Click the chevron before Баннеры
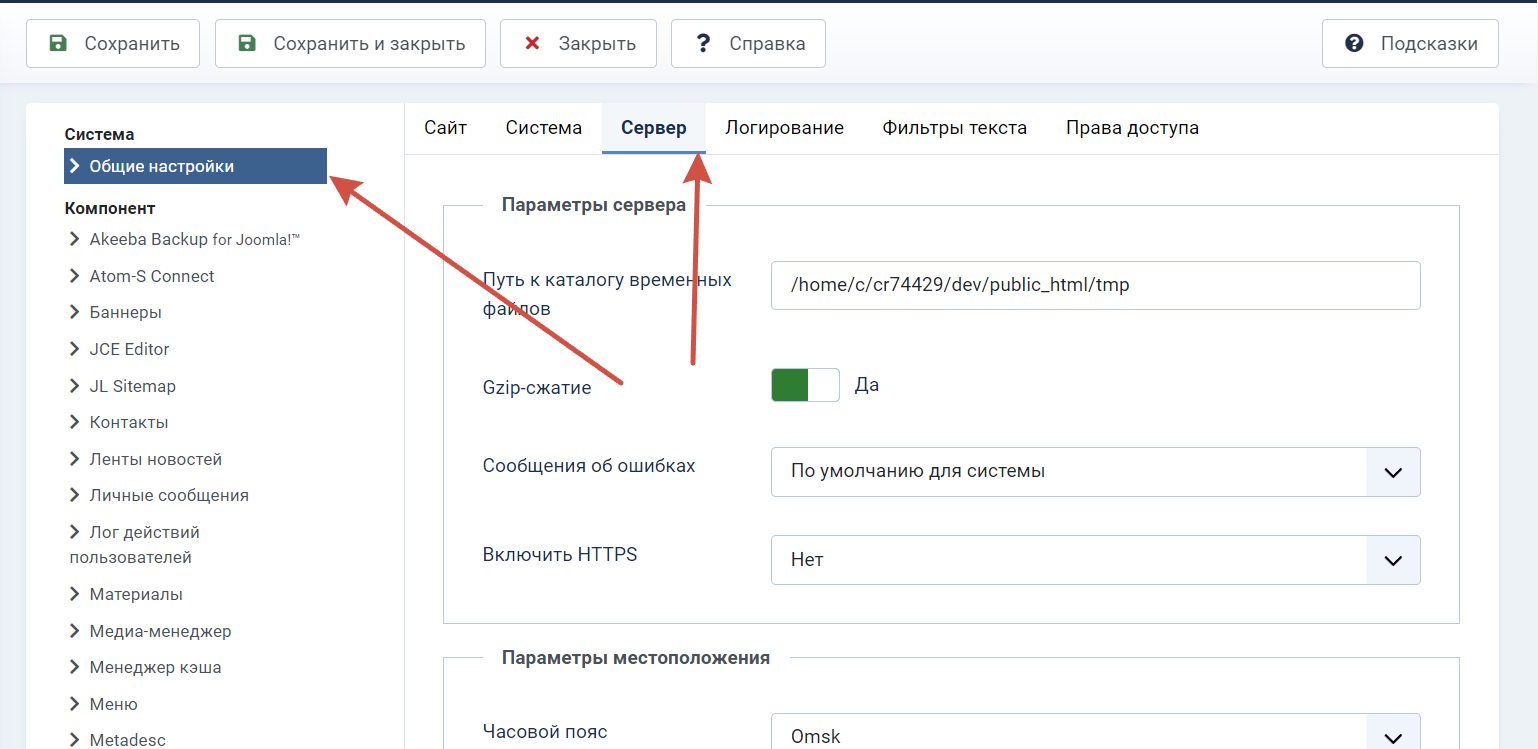The image size is (1538, 749). (75, 312)
